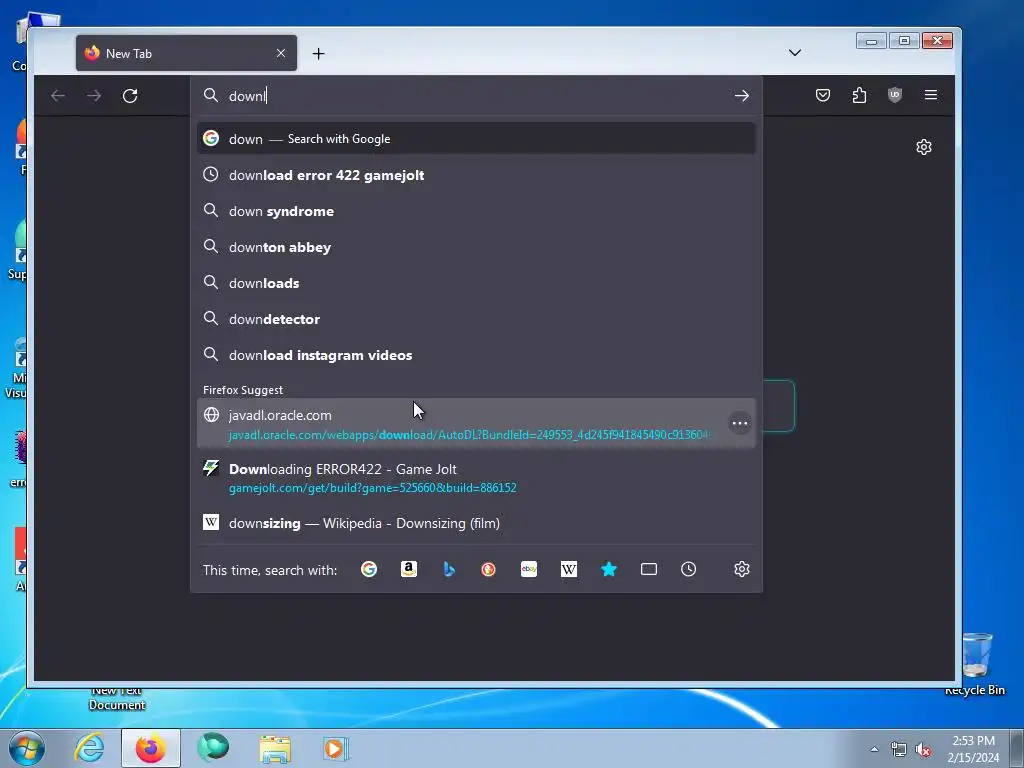Go back with the back arrow
The width and height of the screenshot is (1024, 768).
tap(58, 96)
